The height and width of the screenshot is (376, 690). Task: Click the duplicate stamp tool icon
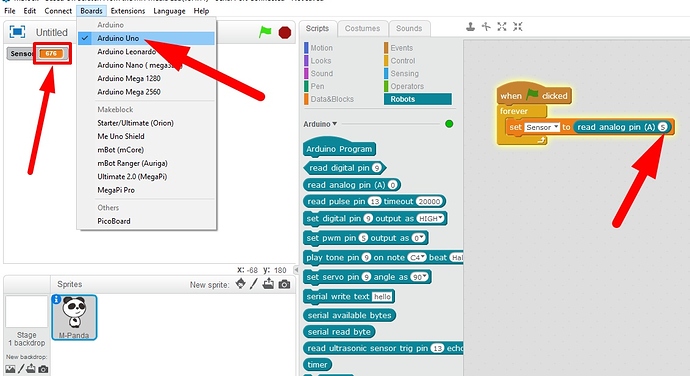pyautogui.click(x=470, y=27)
